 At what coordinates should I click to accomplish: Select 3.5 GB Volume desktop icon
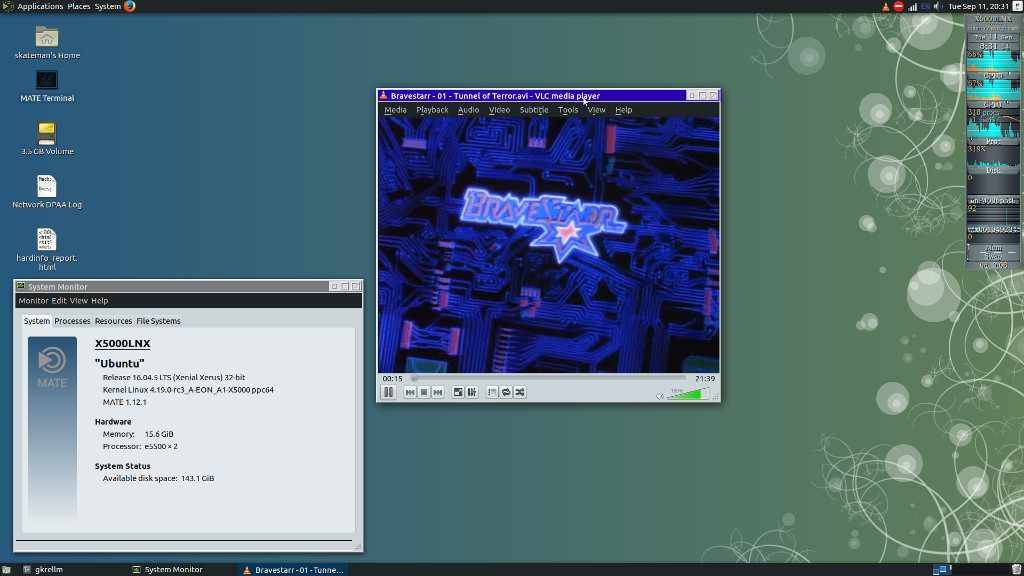[47, 139]
